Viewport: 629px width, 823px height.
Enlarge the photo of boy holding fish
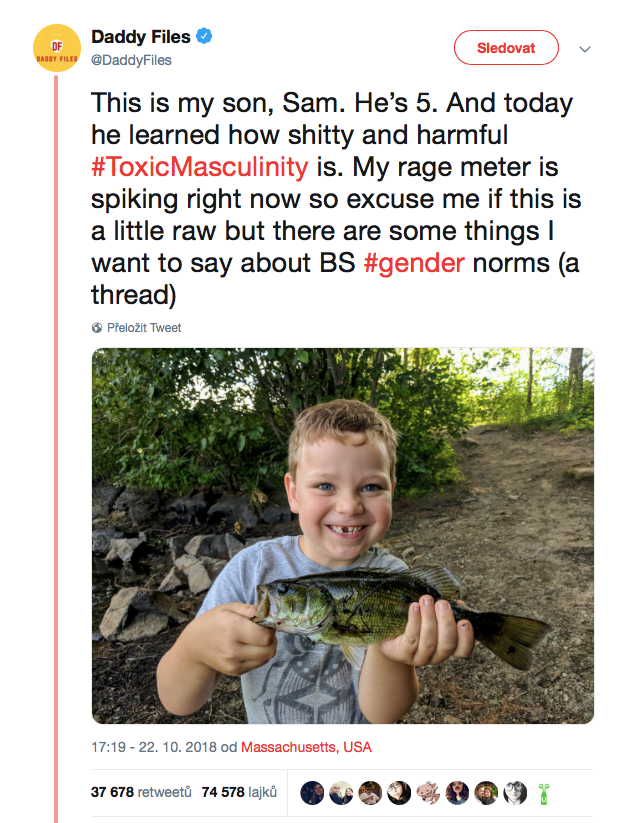tap(343, 536)
